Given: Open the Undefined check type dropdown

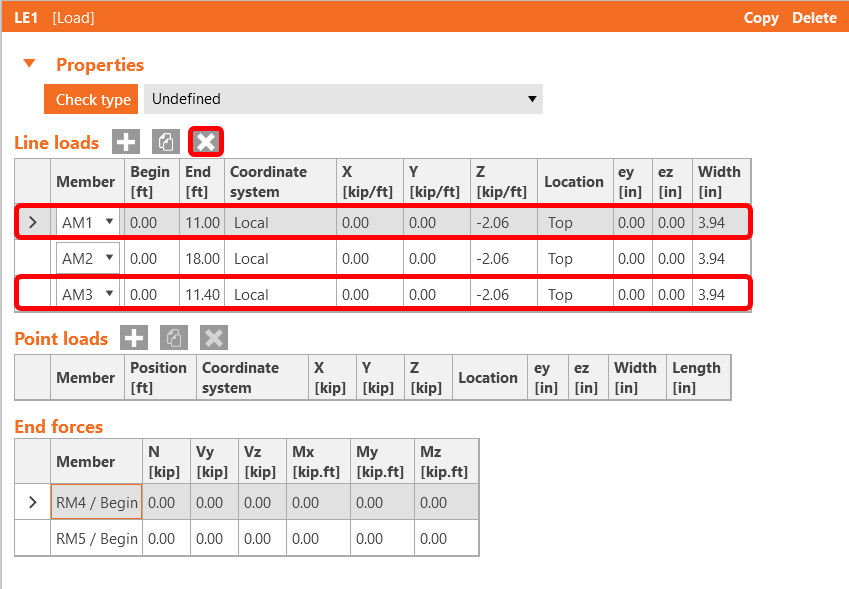Looking at the screenshot, I should point(340,100).
